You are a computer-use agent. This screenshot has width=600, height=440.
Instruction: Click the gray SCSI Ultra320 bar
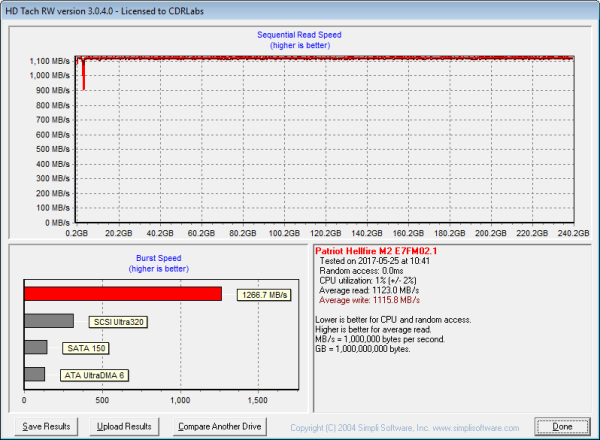(x=49, y=321)
